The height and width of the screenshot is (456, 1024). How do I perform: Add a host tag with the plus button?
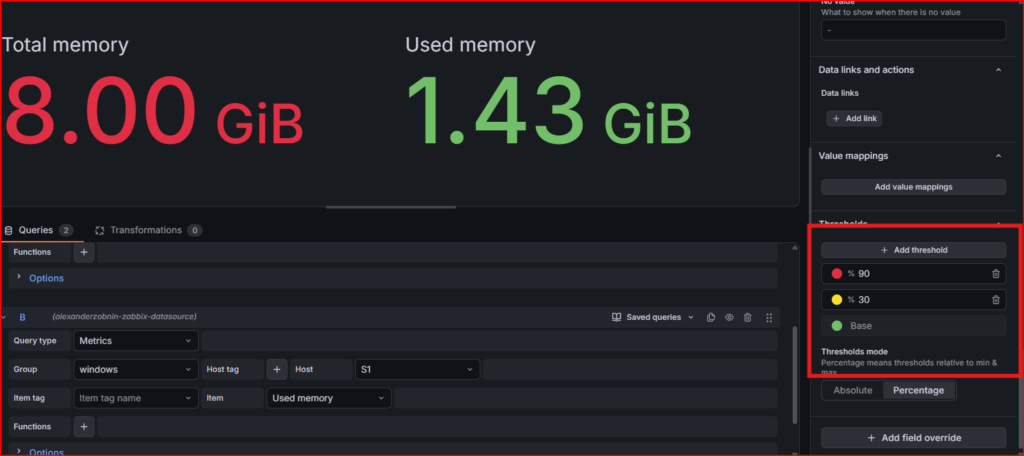277,369
